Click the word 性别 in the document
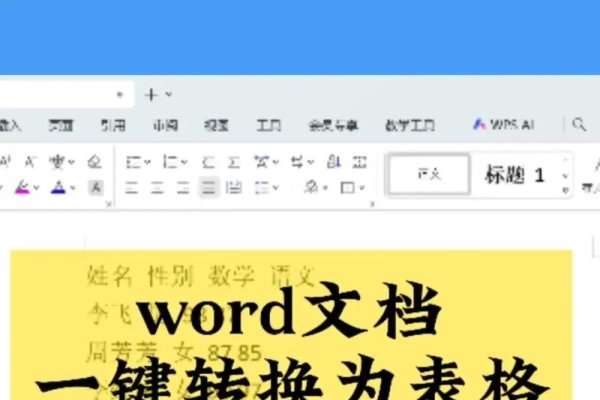600x400 pixels. (x=170, y=276)
